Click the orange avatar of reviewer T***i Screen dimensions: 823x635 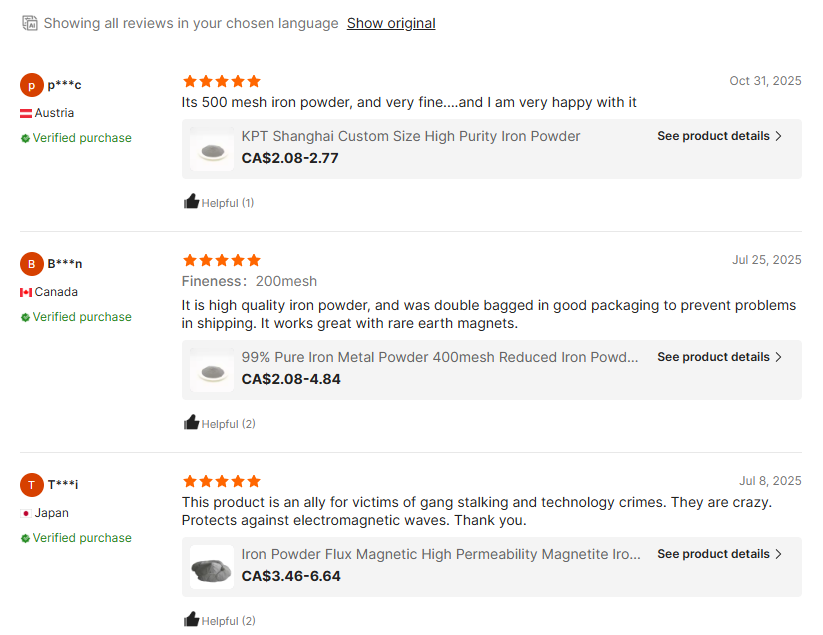[32, 485]
